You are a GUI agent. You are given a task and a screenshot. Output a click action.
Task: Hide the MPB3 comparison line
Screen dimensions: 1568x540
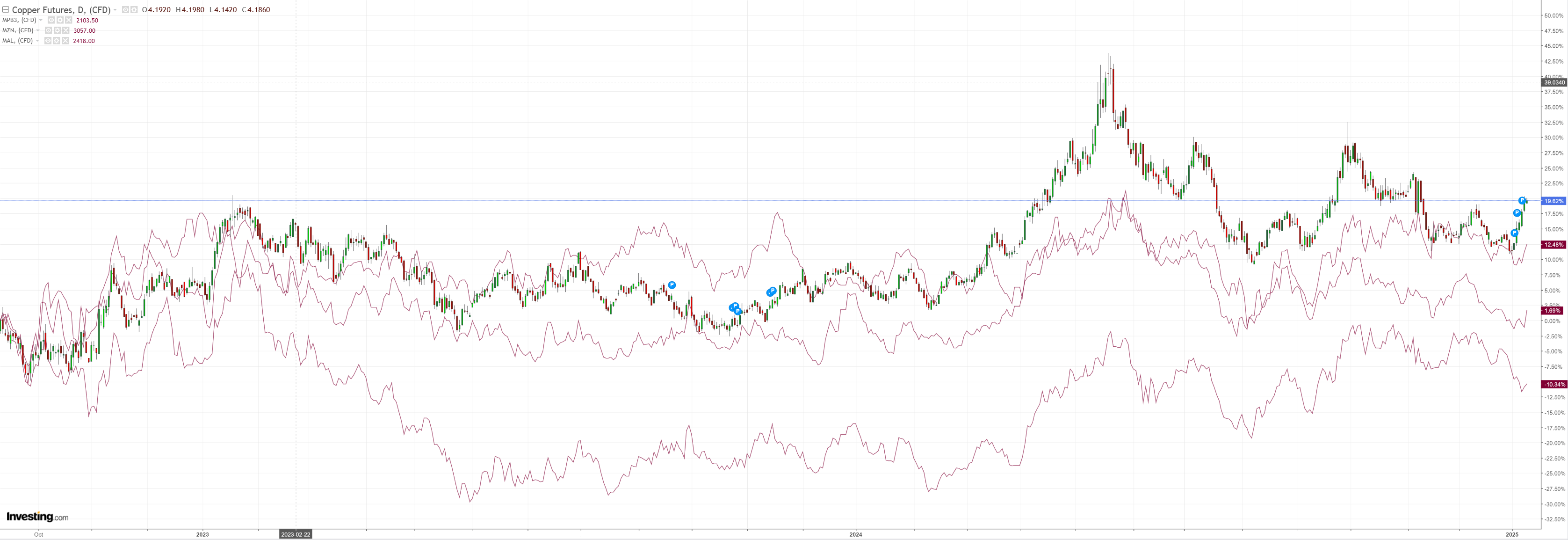pyautogui.click(x=51, y=20)
